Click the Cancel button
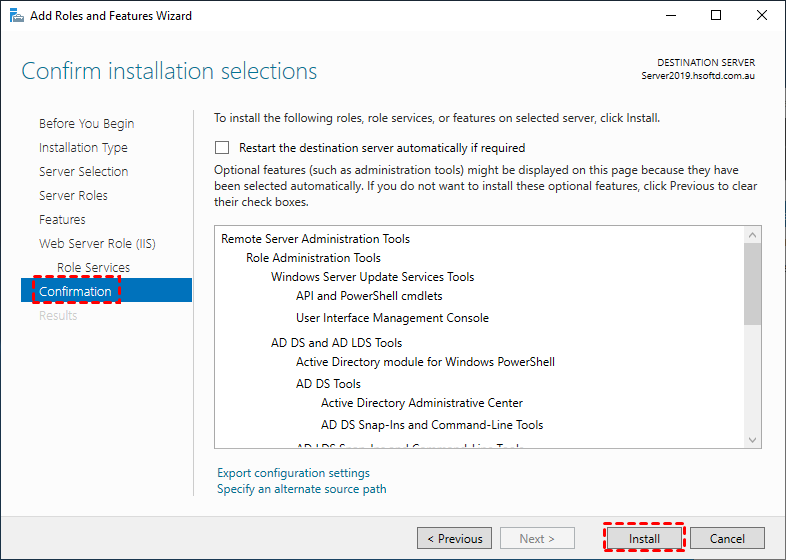The width and height of the screenshot is (786, 560). click(727, 538)
